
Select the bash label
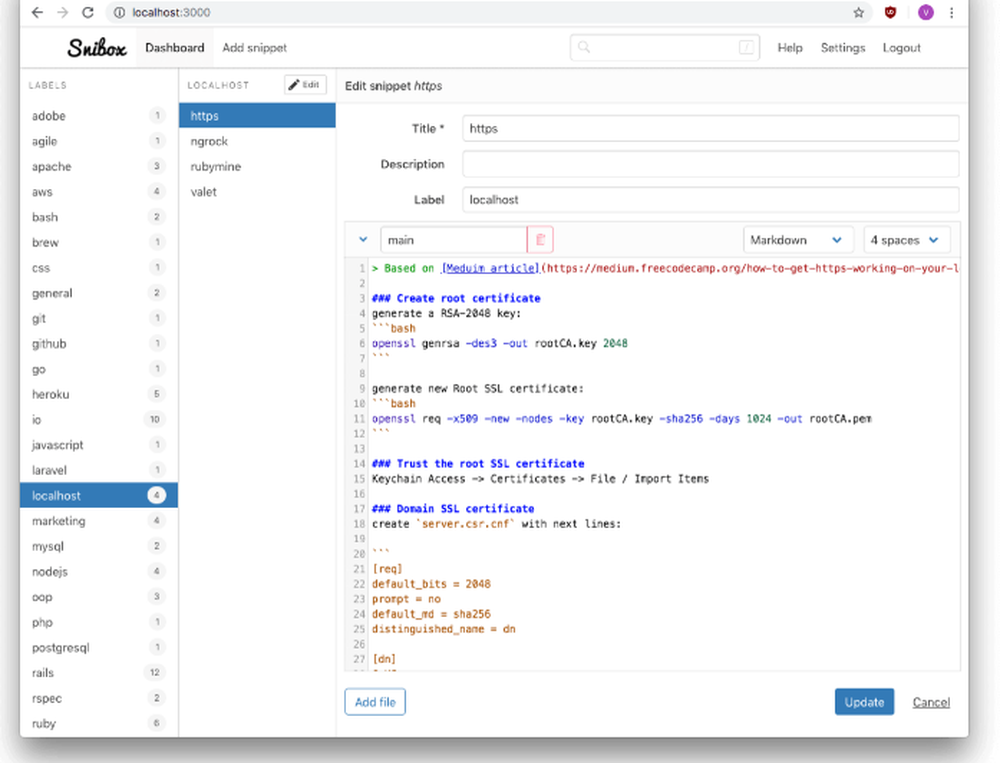[x=99, y=217]
